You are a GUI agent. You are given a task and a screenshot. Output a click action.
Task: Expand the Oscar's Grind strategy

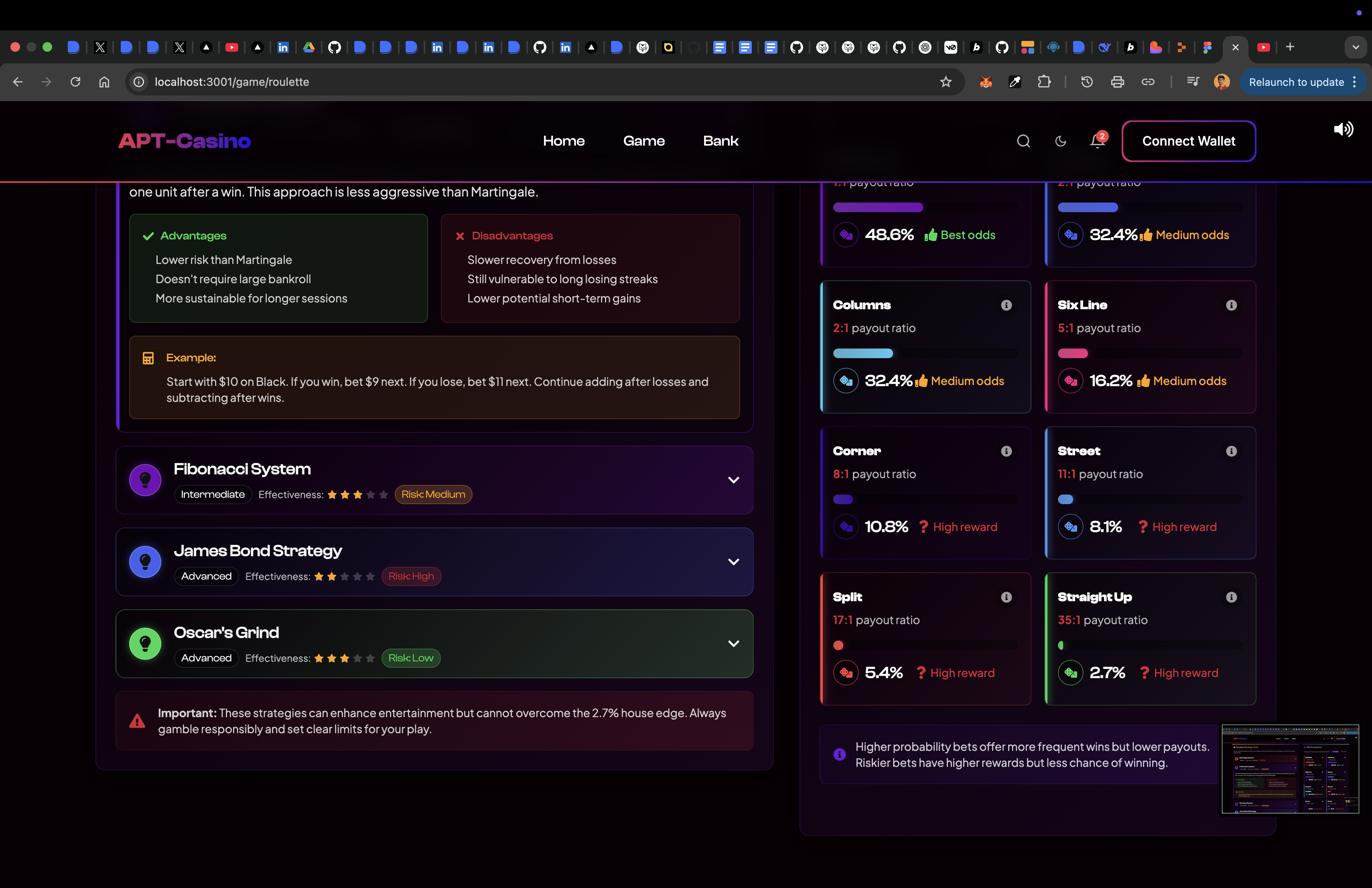pyautogui.click(x=733, y=644)
